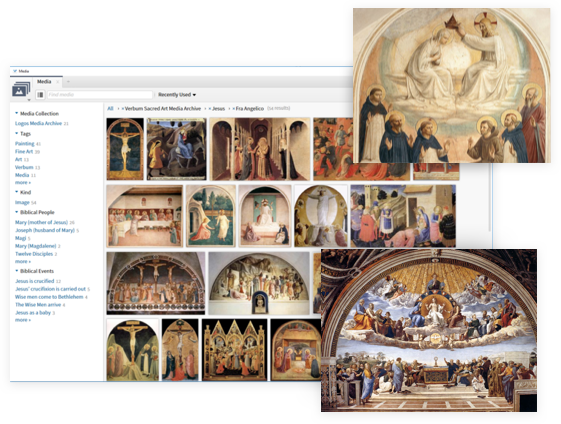Filter by Wise men come to Bethlehem
The width and height of the screenshot is (561, 424).
point(49,297)
